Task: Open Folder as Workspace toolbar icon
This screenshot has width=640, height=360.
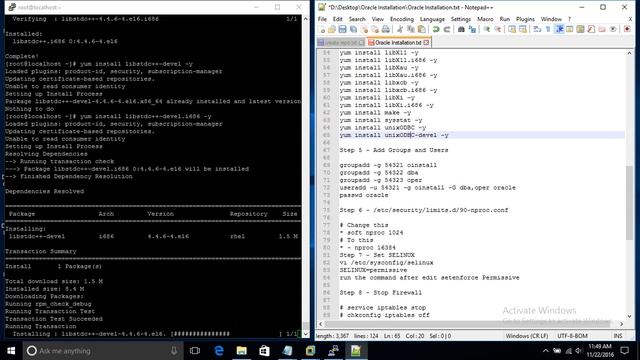Action: [602, 29]
